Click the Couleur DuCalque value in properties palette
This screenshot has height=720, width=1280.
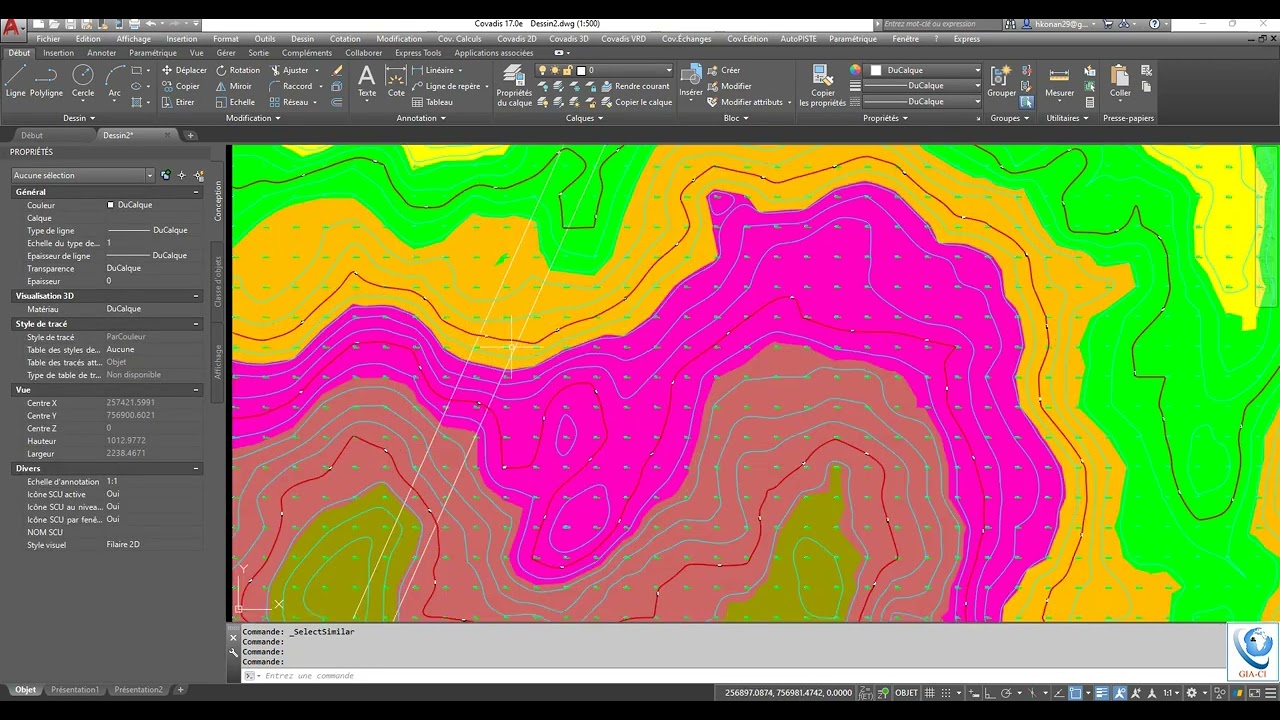click(153, 205)
